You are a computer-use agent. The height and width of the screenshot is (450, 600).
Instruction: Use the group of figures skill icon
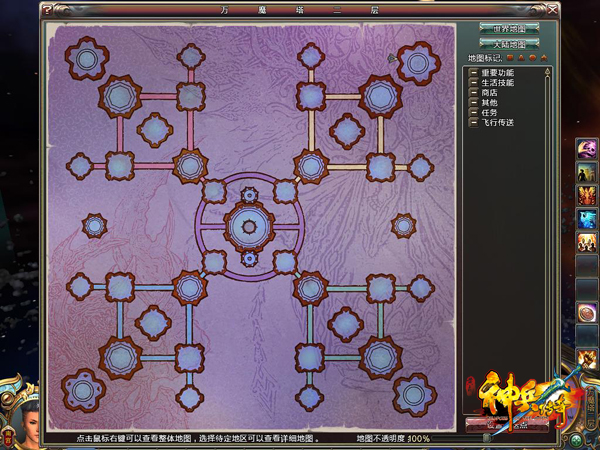coord(587,242)
